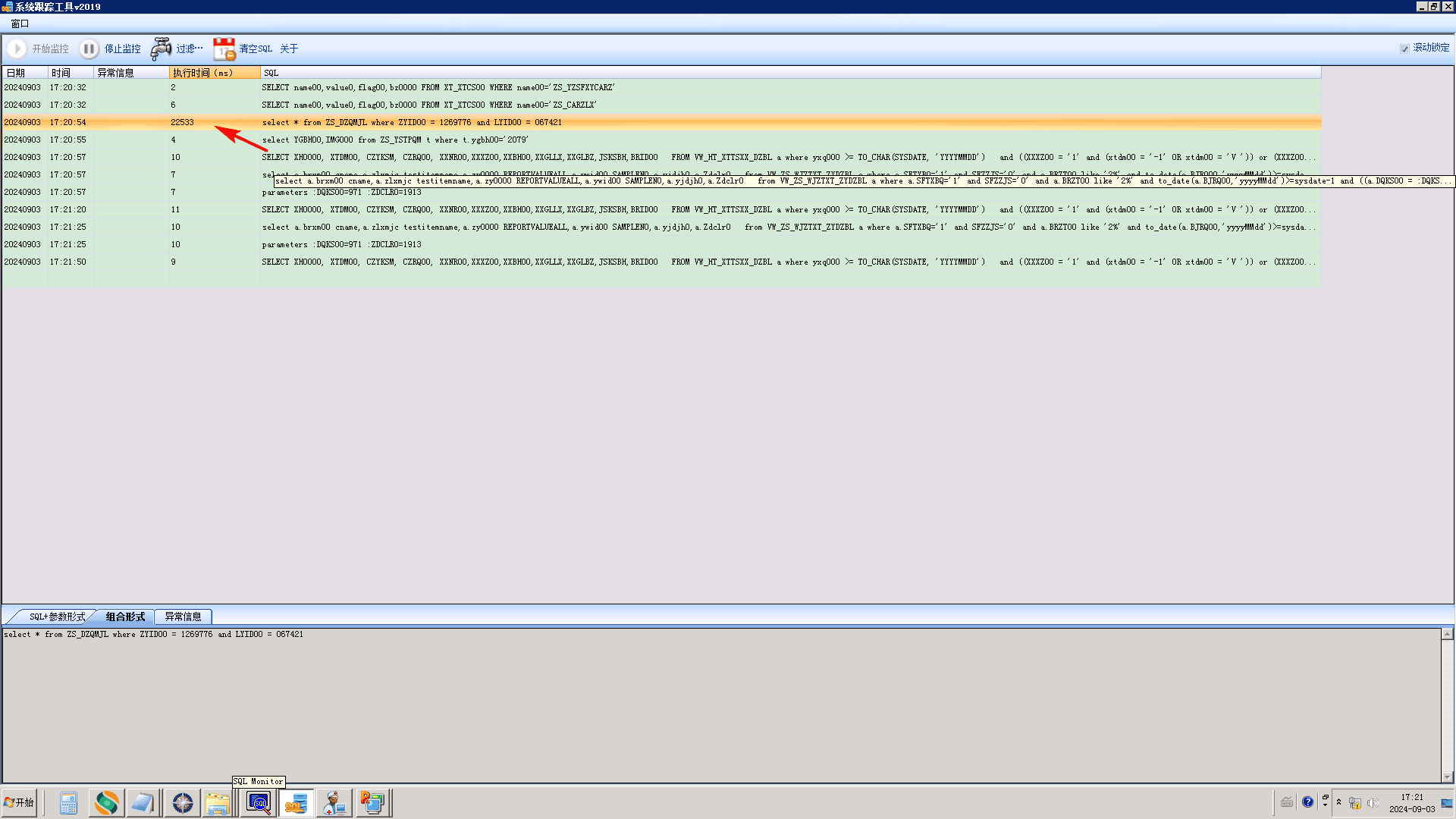Select the row with 22533 ms execution time
The image size is (1456, 819).
point(182,122)
